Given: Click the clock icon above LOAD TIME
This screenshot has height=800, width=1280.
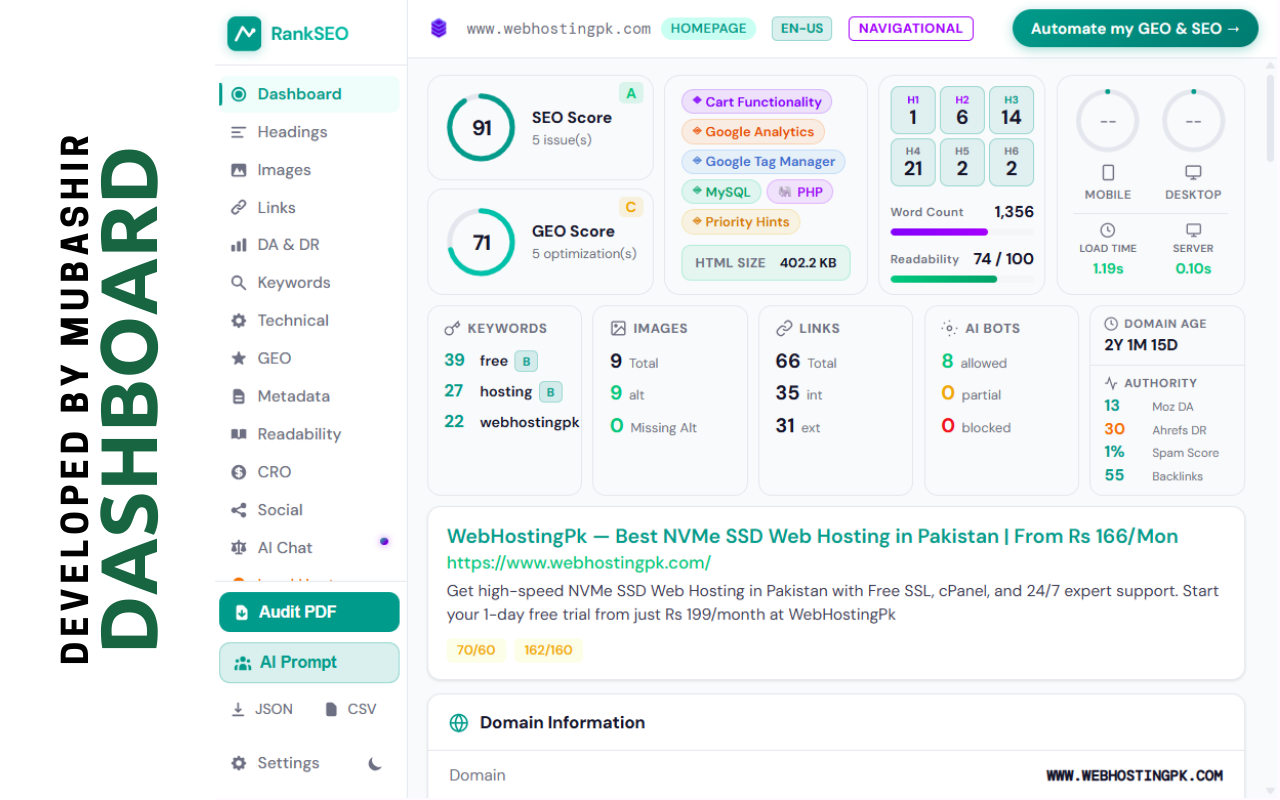Looking at the screenshot, I should point(1108,231).
